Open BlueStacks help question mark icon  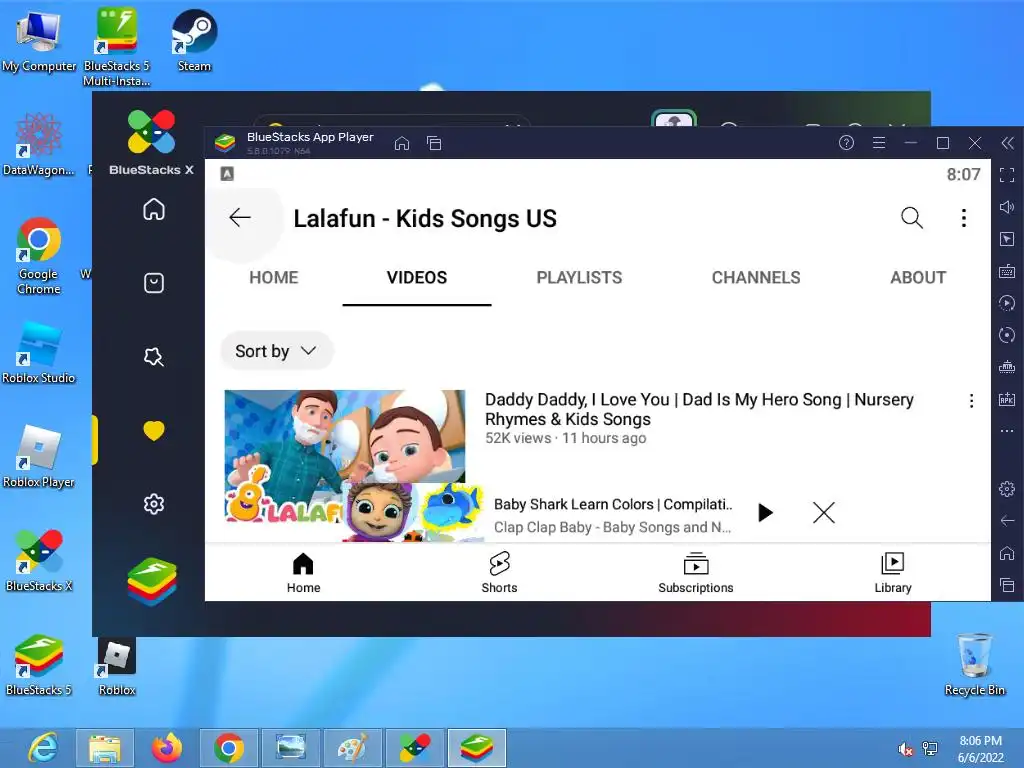(x=846, y=142)
